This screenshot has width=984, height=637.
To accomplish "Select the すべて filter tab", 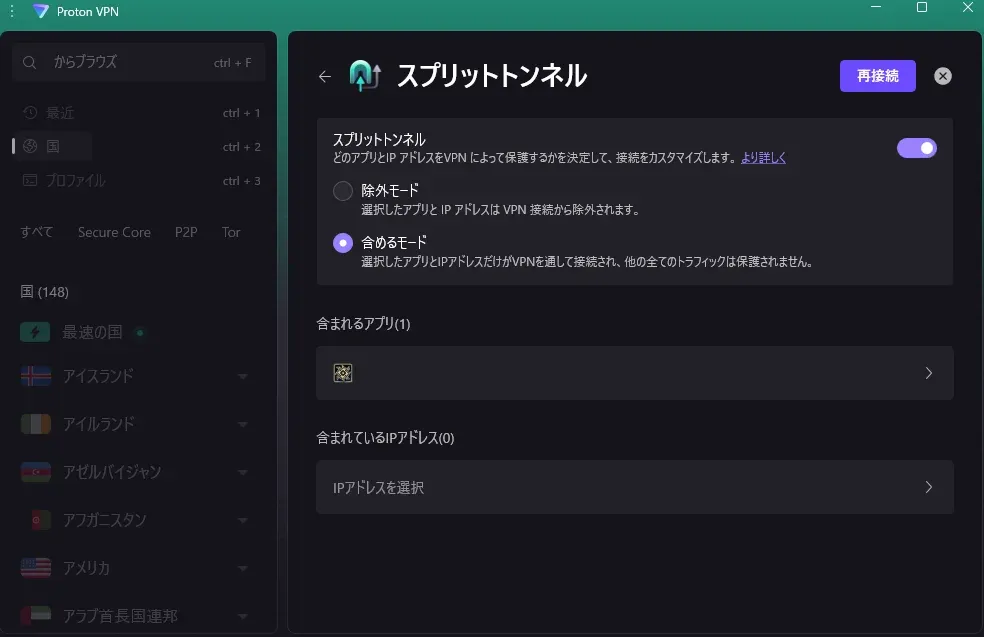I will 36,232.
